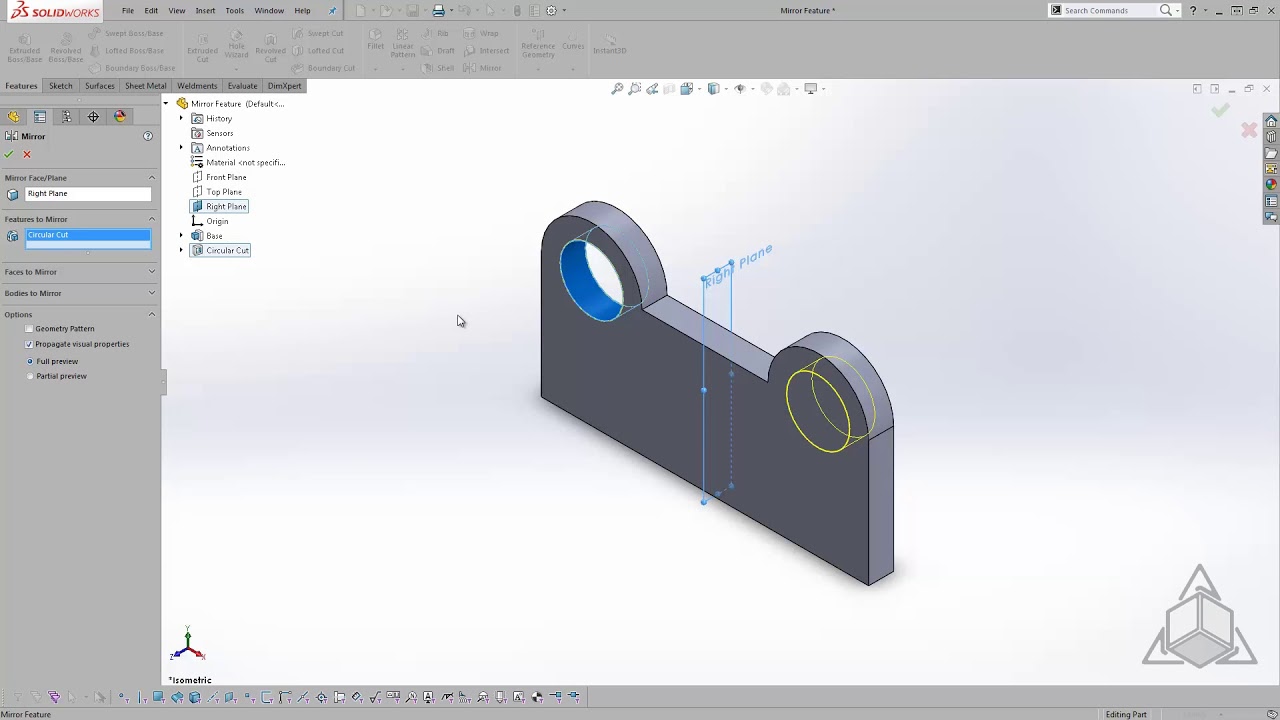Open File Explorer task pane folder icon
This screenshot has width=1280, height=720.
(x=1271, y=153)
